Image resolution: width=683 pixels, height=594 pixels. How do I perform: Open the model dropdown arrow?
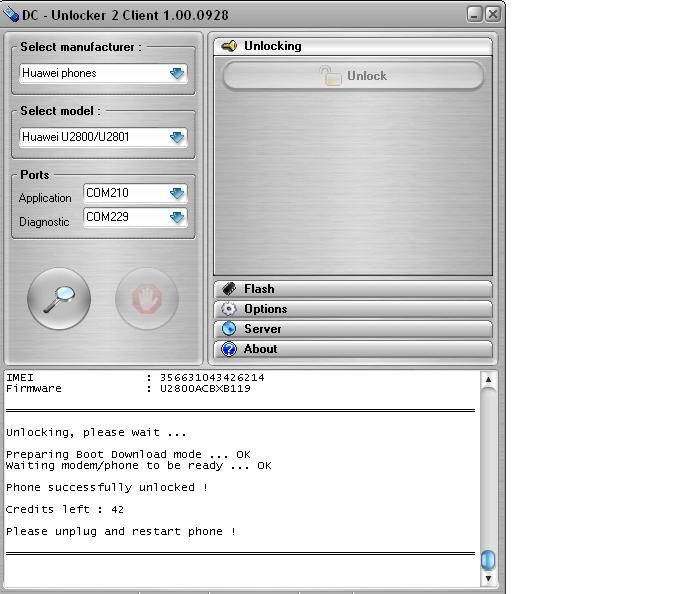(x=177, y=137)
